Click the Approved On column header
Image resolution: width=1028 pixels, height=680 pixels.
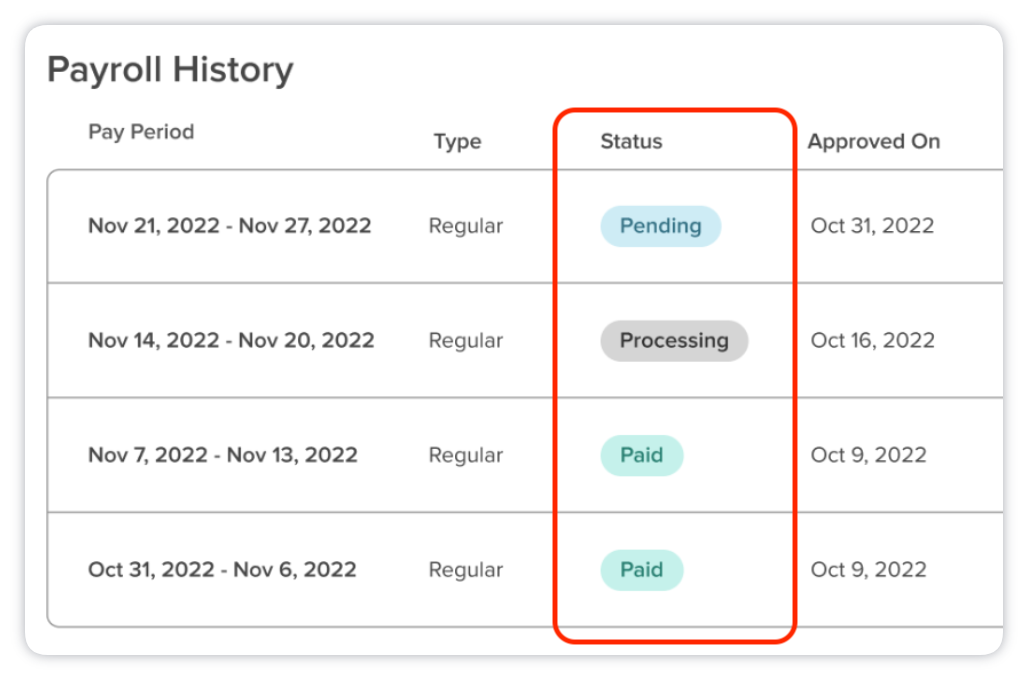point(874,142)
